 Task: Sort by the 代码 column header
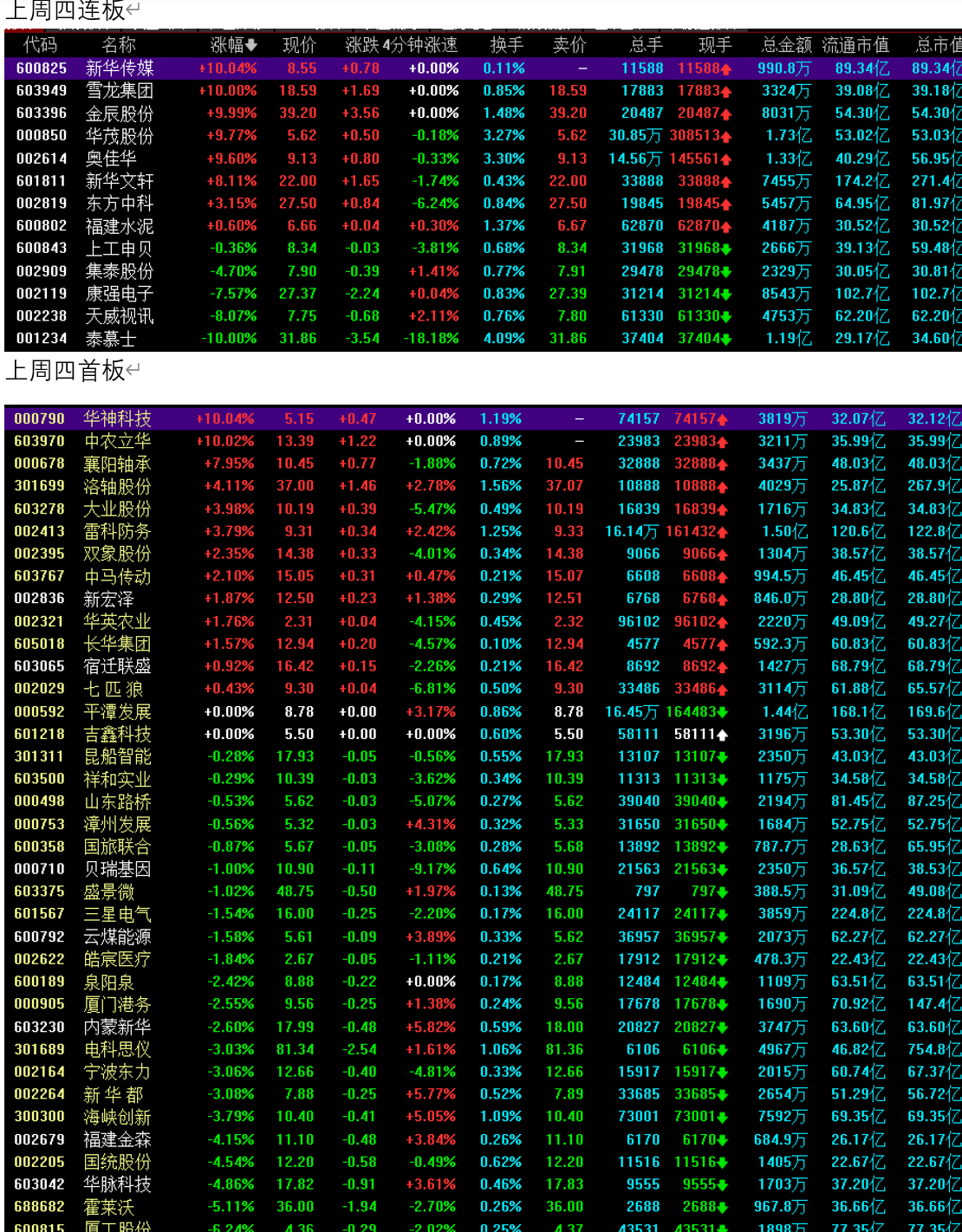pyautogui.click(x=41, y=45)
